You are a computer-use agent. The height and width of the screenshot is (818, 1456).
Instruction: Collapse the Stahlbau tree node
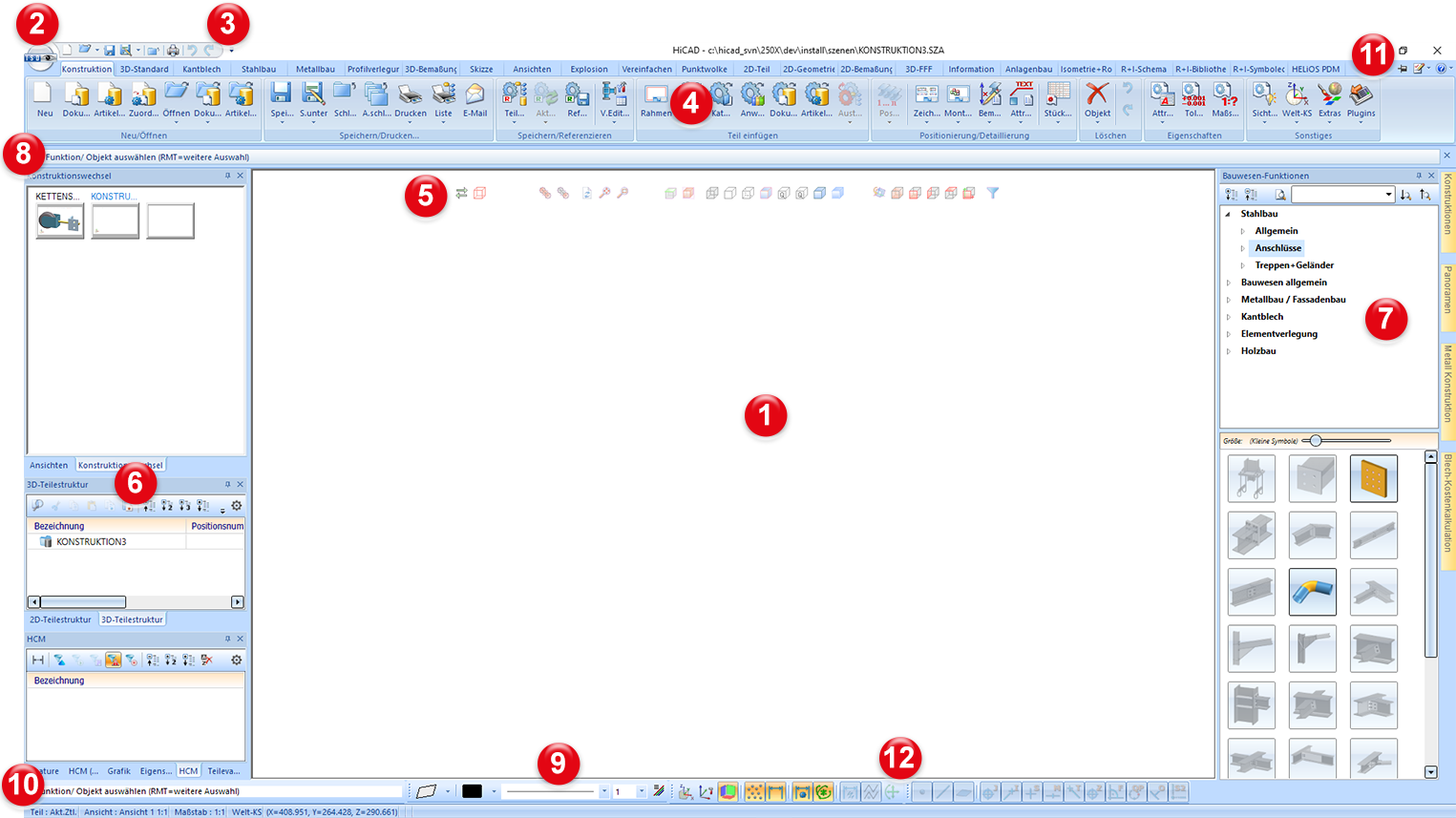(1229, 214)
